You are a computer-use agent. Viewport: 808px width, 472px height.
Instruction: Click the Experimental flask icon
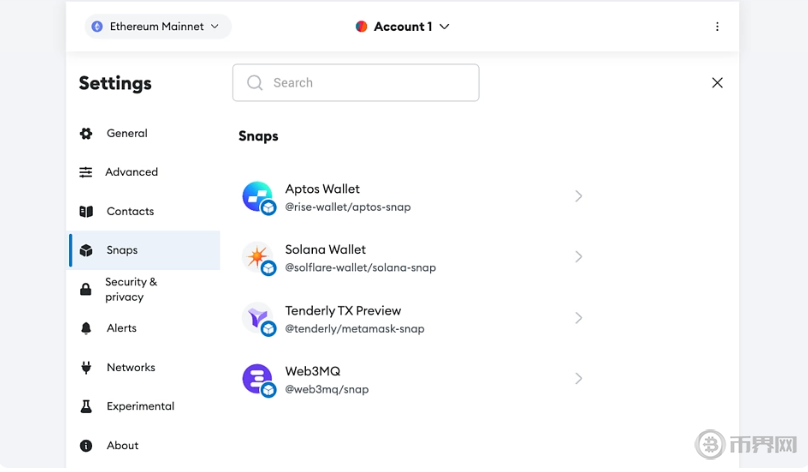pos(86,407)
